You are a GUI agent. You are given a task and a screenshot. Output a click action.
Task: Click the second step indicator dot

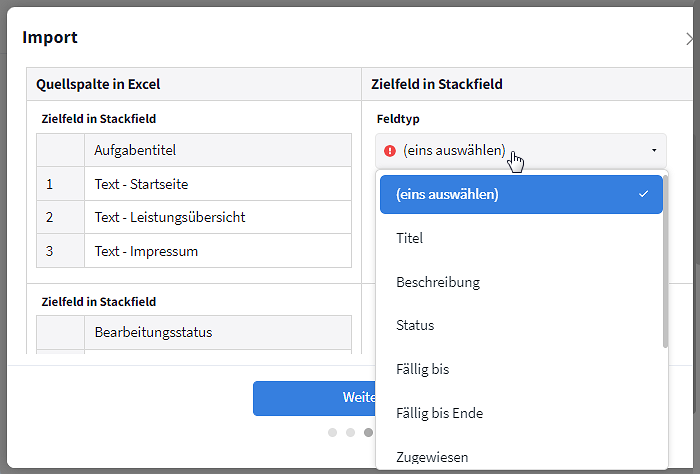(350, 433)
